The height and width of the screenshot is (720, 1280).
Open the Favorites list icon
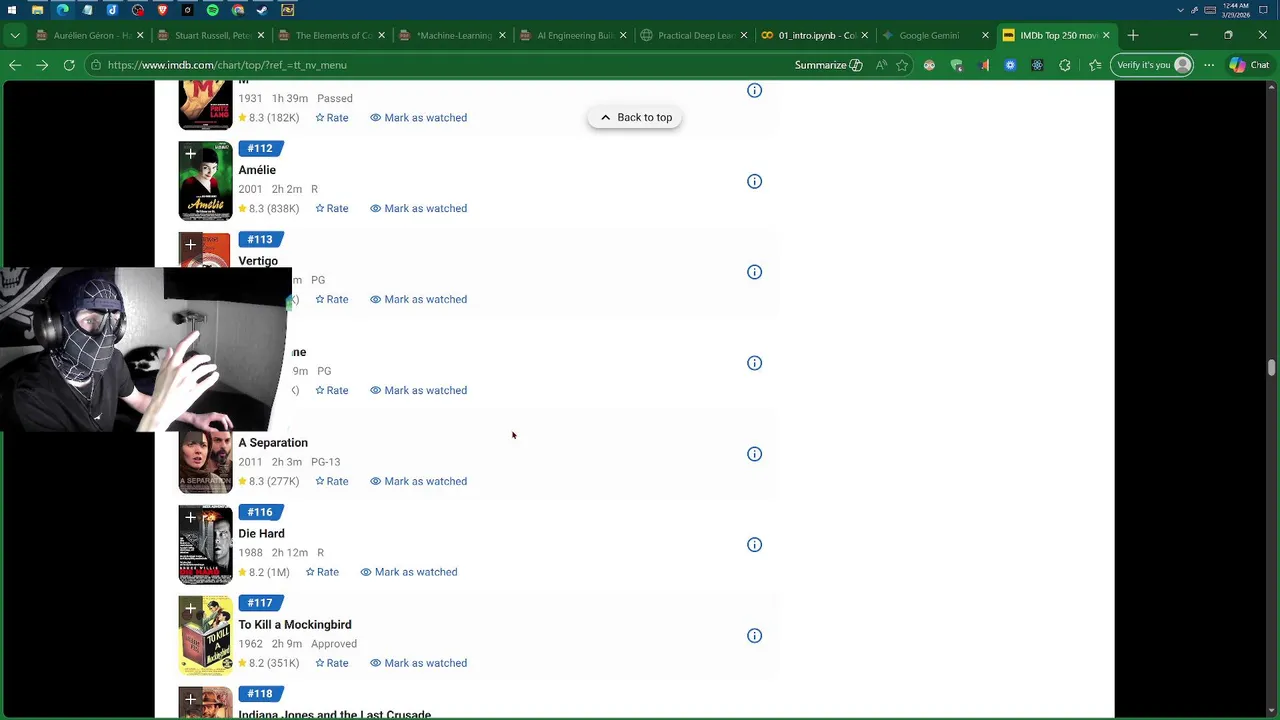click(1095, 65)
